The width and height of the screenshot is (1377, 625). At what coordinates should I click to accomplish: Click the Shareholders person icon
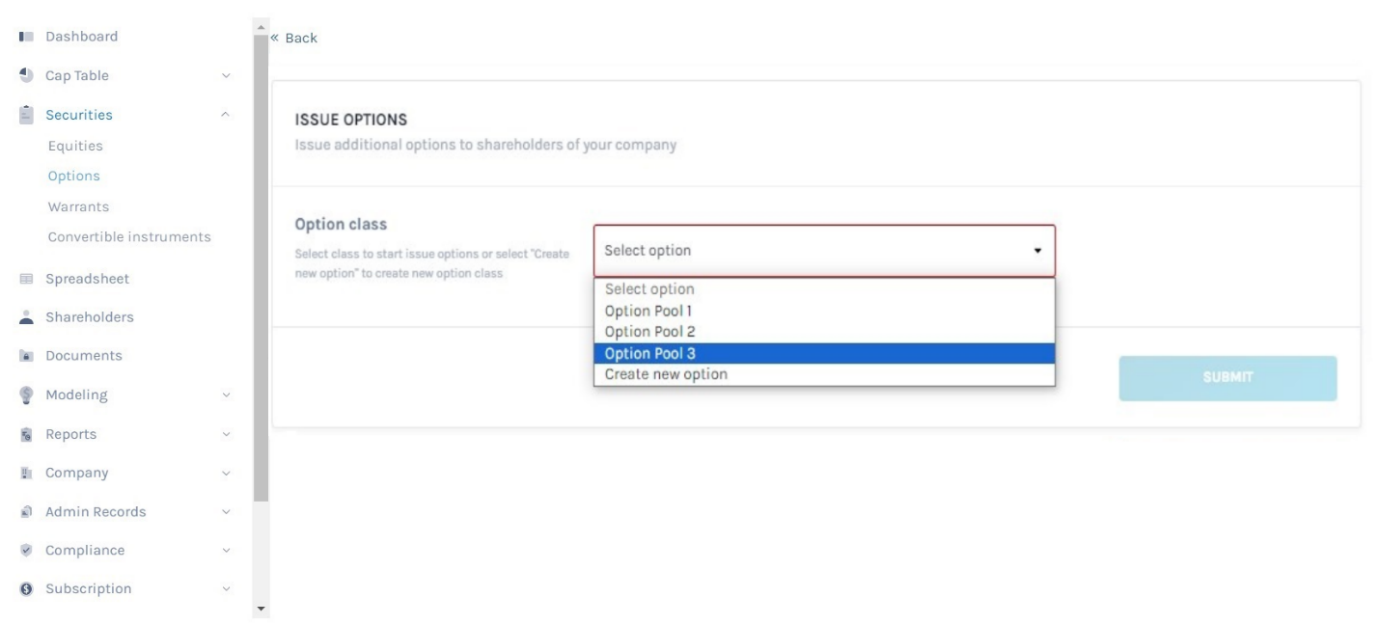(x=26, y=317)
